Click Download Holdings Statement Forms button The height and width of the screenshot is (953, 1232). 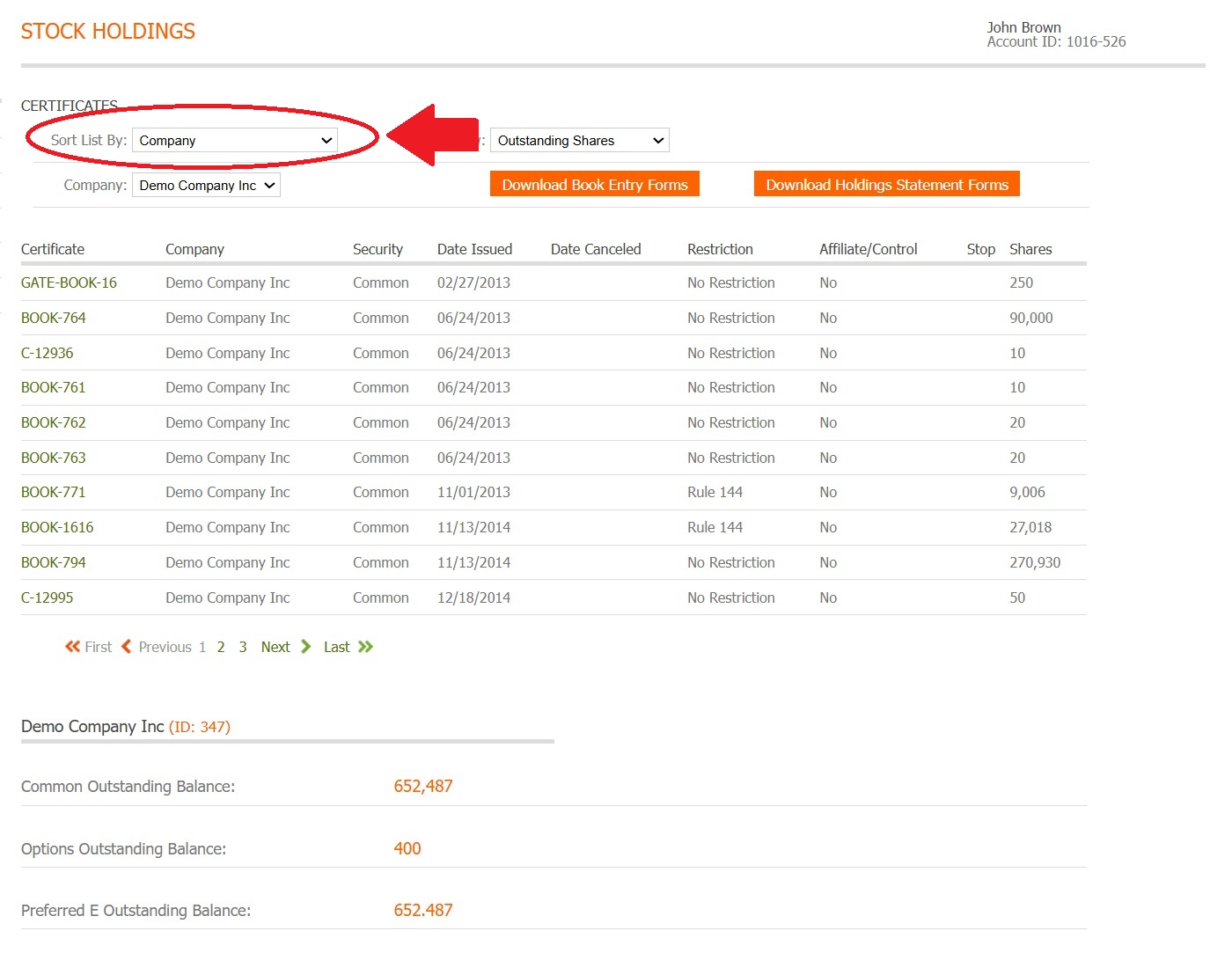(886, 185)
